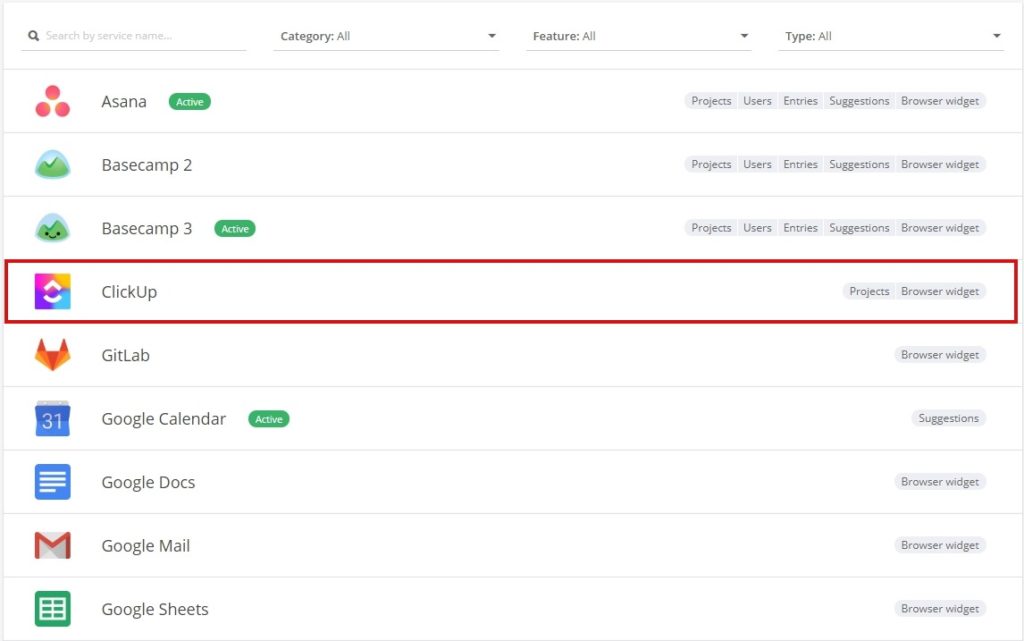Click the Category dropdown arrow
The height and width of the screenshot is (641, 1024).
pos(492,36)
